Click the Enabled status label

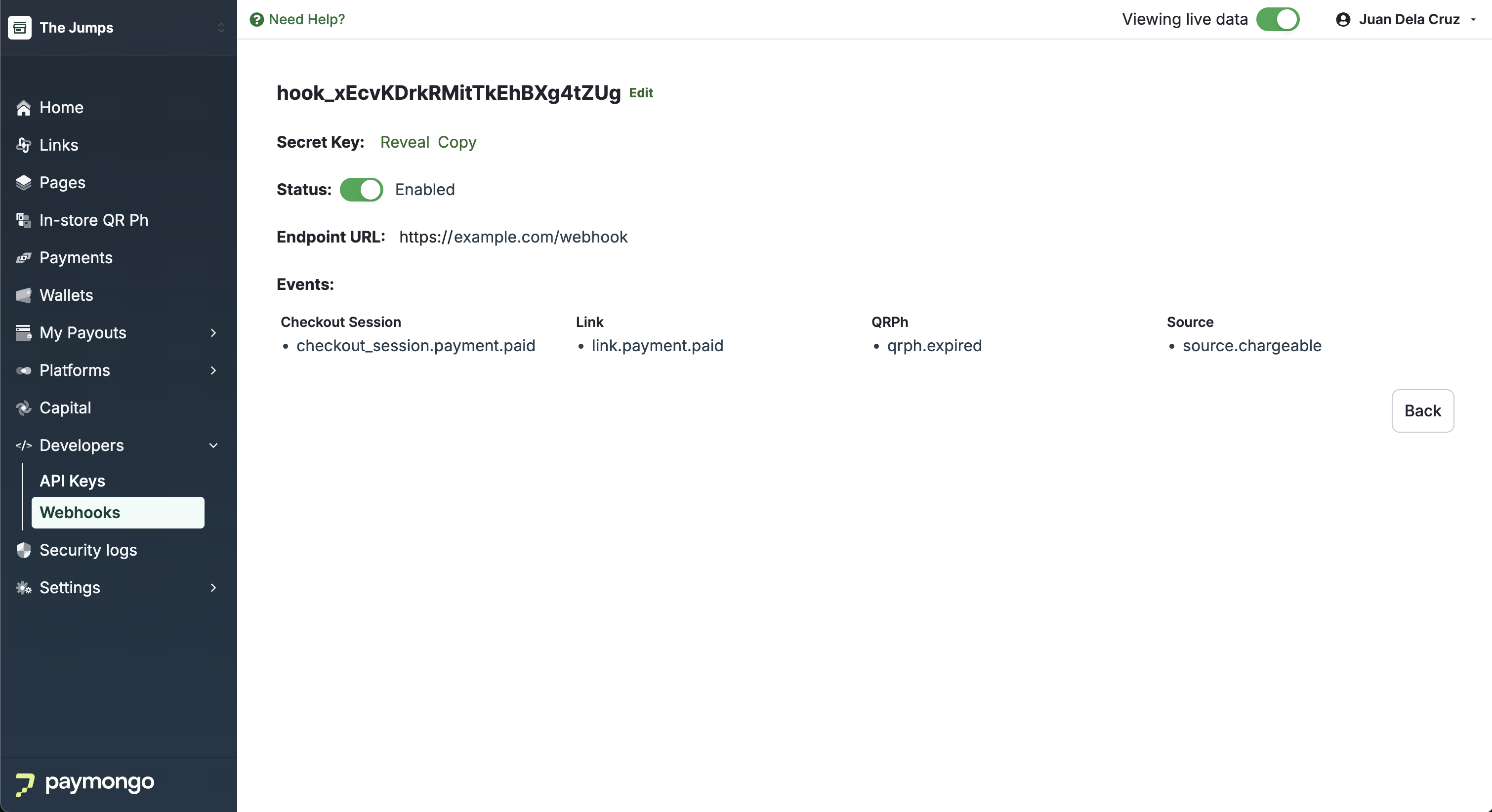pos(424,190)
